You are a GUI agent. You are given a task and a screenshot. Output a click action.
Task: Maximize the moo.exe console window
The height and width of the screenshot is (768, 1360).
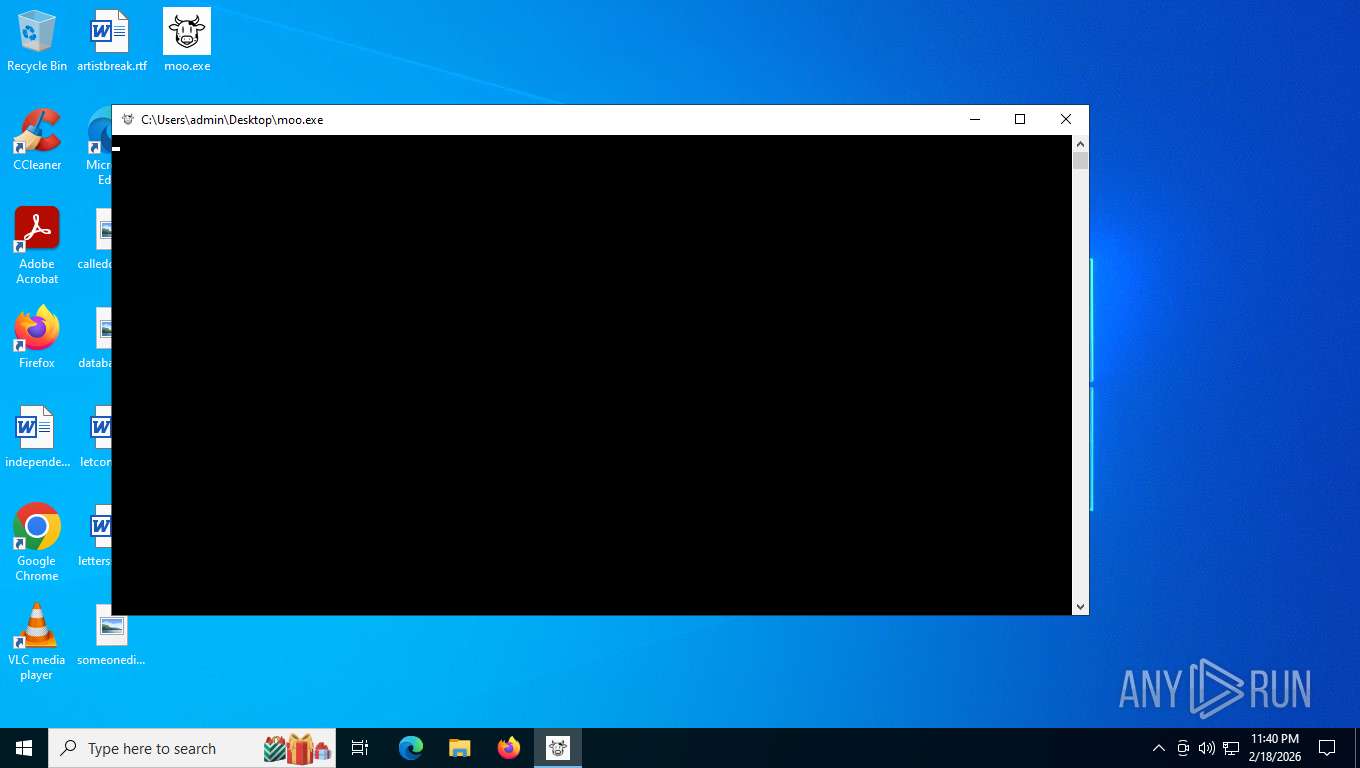click(x=1020, y=120)
